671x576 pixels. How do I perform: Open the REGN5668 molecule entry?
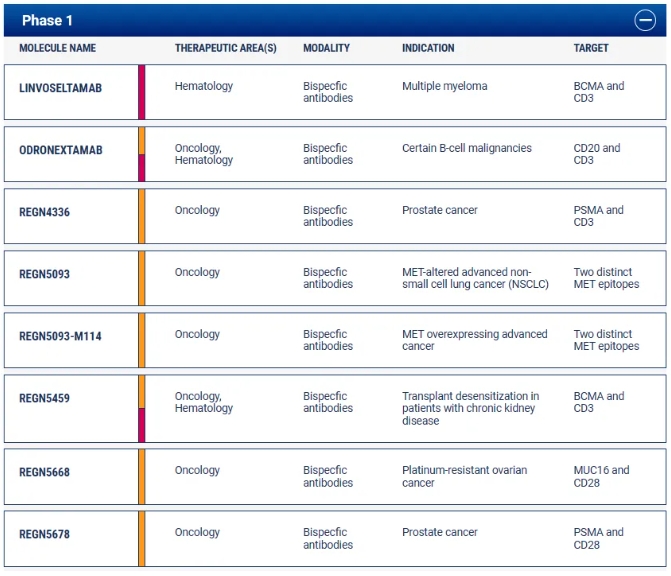point(44,472)
